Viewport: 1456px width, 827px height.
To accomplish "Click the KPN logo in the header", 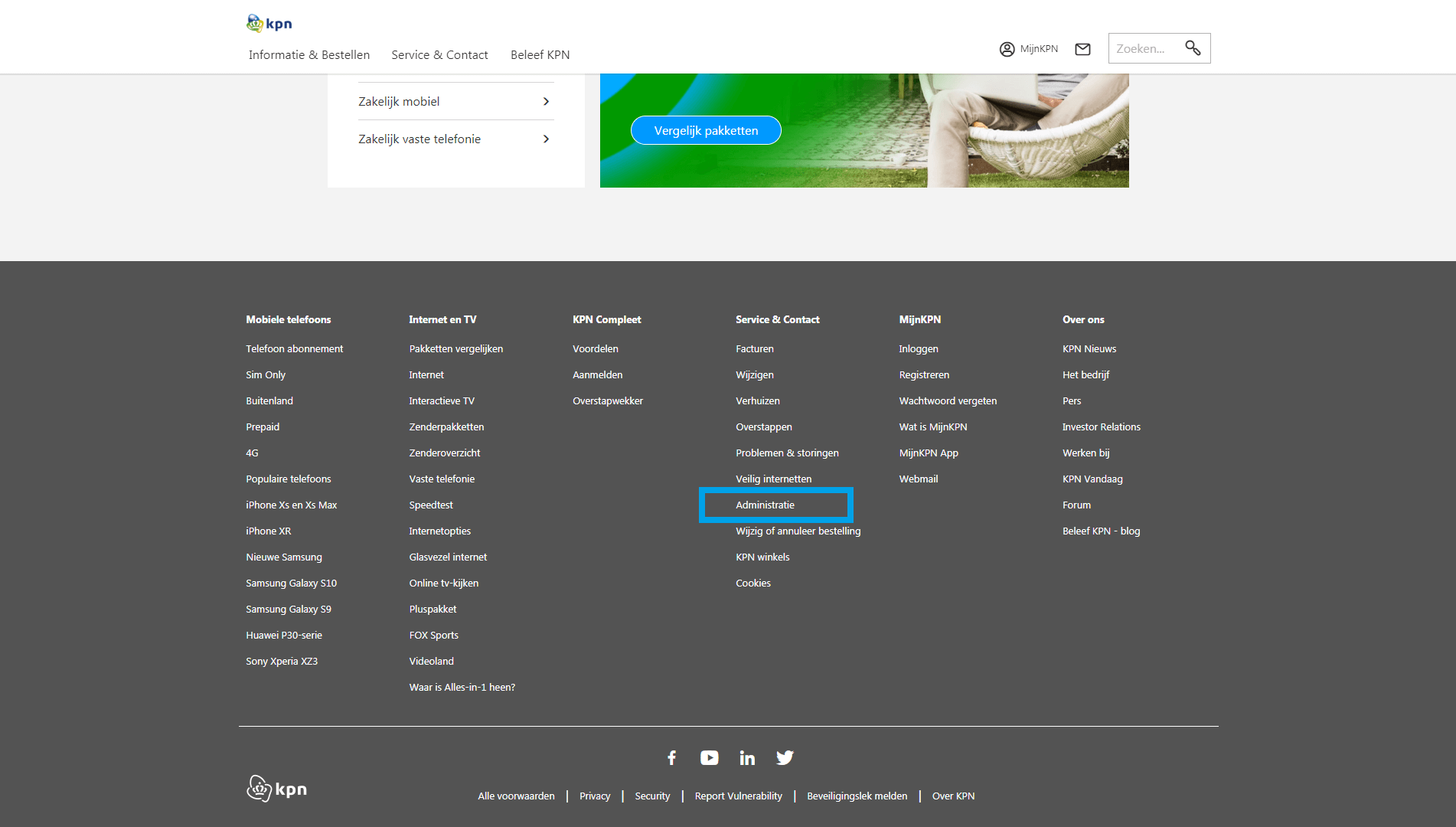I will (x=269, y=23).
